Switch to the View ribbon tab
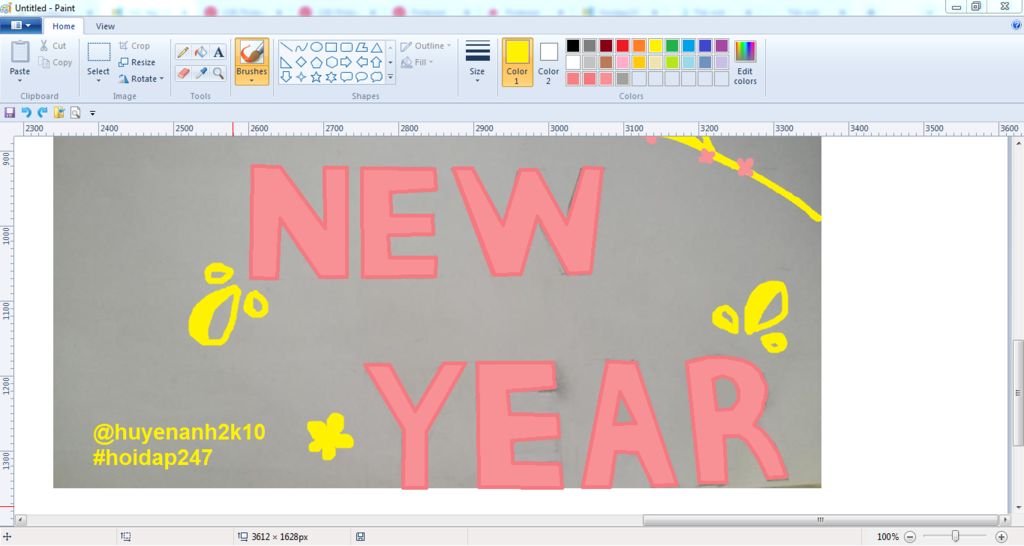The width and height of the screenshot is (1024, 546). [x=105, y=26]
